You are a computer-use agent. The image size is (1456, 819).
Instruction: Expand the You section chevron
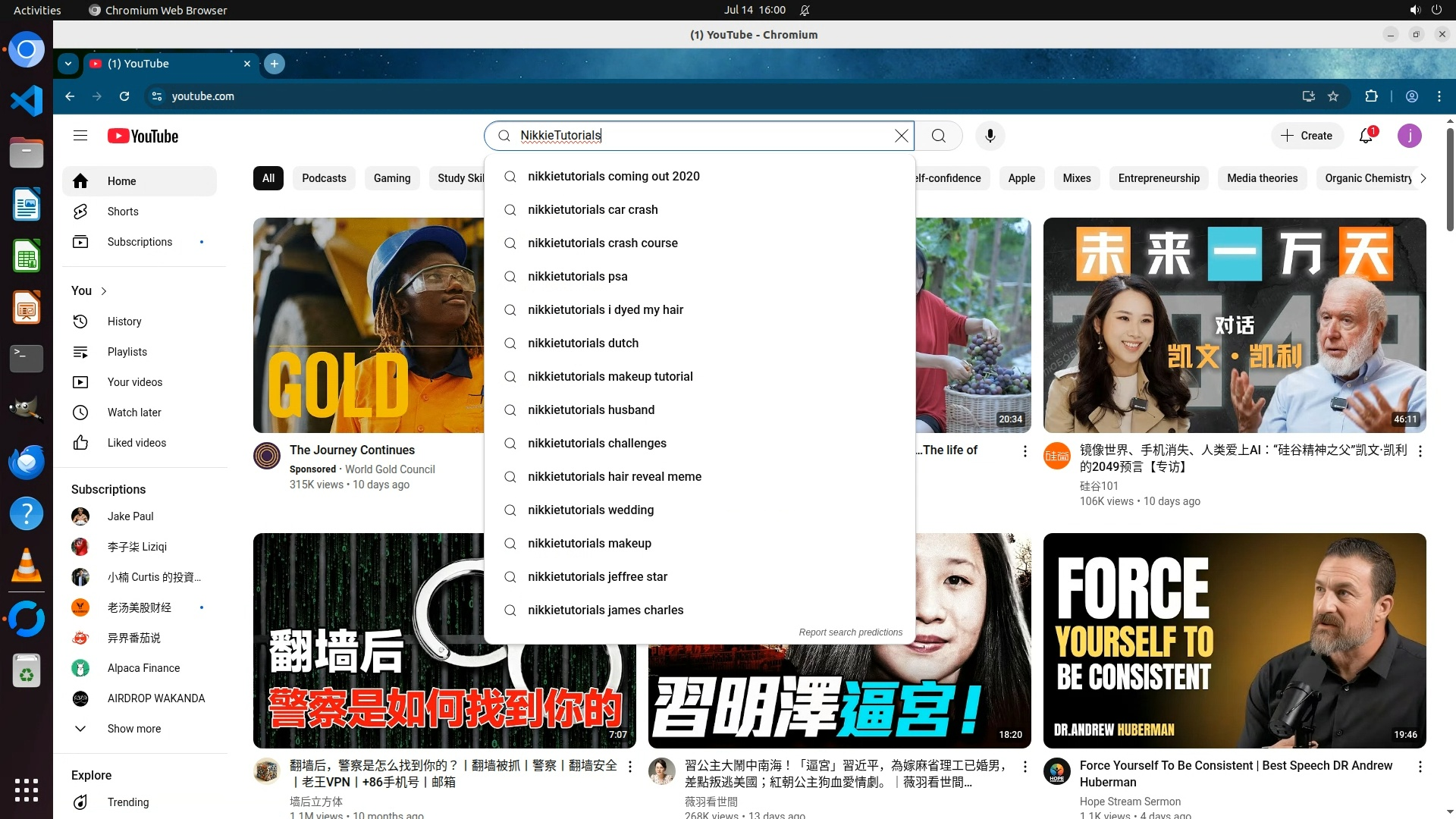[x=104, y=291]
